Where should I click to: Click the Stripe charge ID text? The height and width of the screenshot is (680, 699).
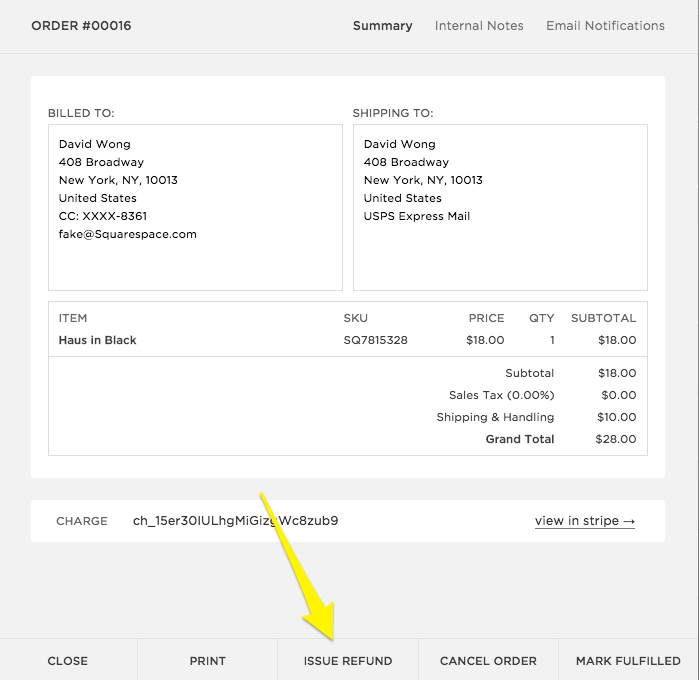point(235,521)
